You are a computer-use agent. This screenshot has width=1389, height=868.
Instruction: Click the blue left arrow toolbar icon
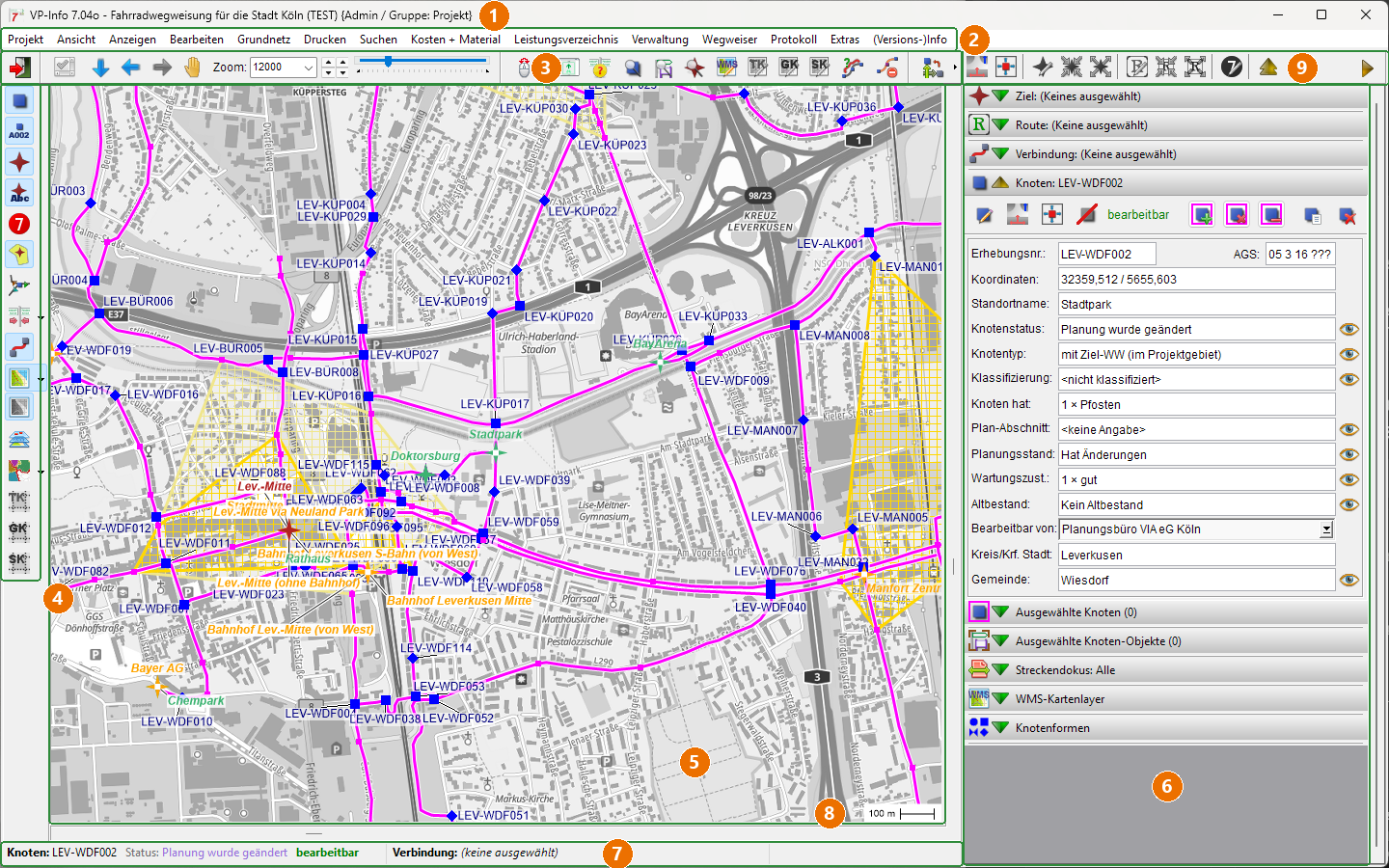[131, 68]
